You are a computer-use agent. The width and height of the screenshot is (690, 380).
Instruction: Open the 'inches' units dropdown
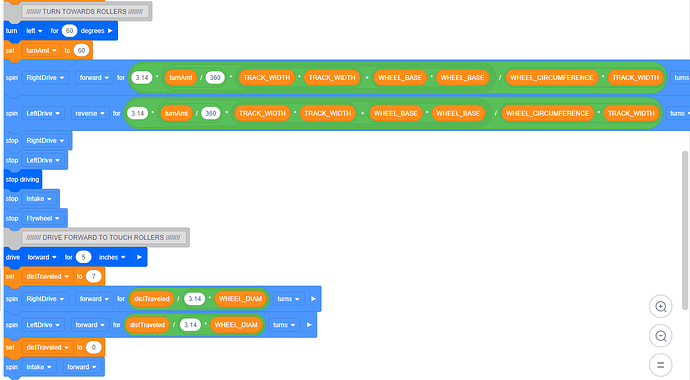pyautogui.click(x=112, y=257)
